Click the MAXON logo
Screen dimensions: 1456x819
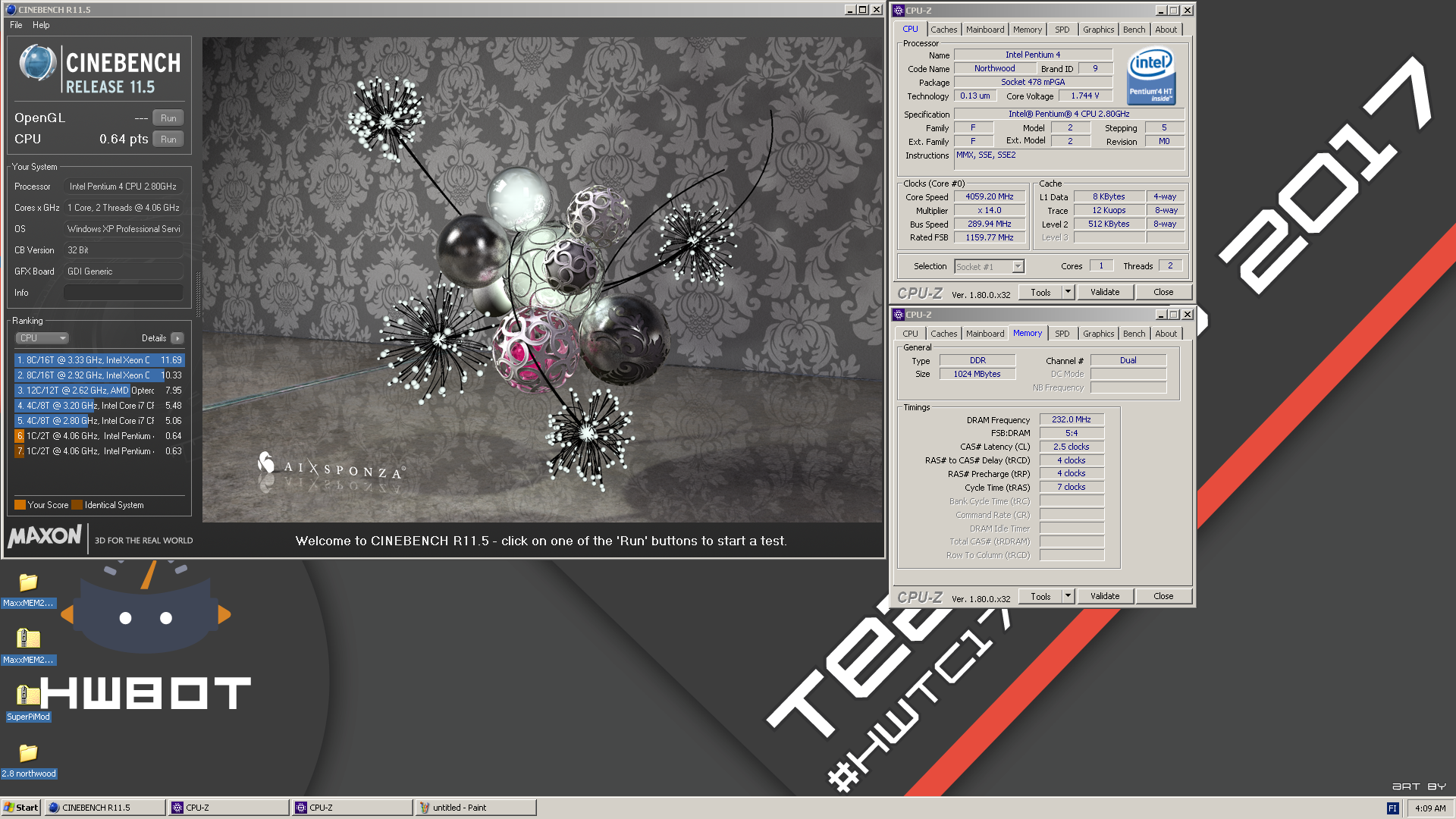(x=45, y=537)
